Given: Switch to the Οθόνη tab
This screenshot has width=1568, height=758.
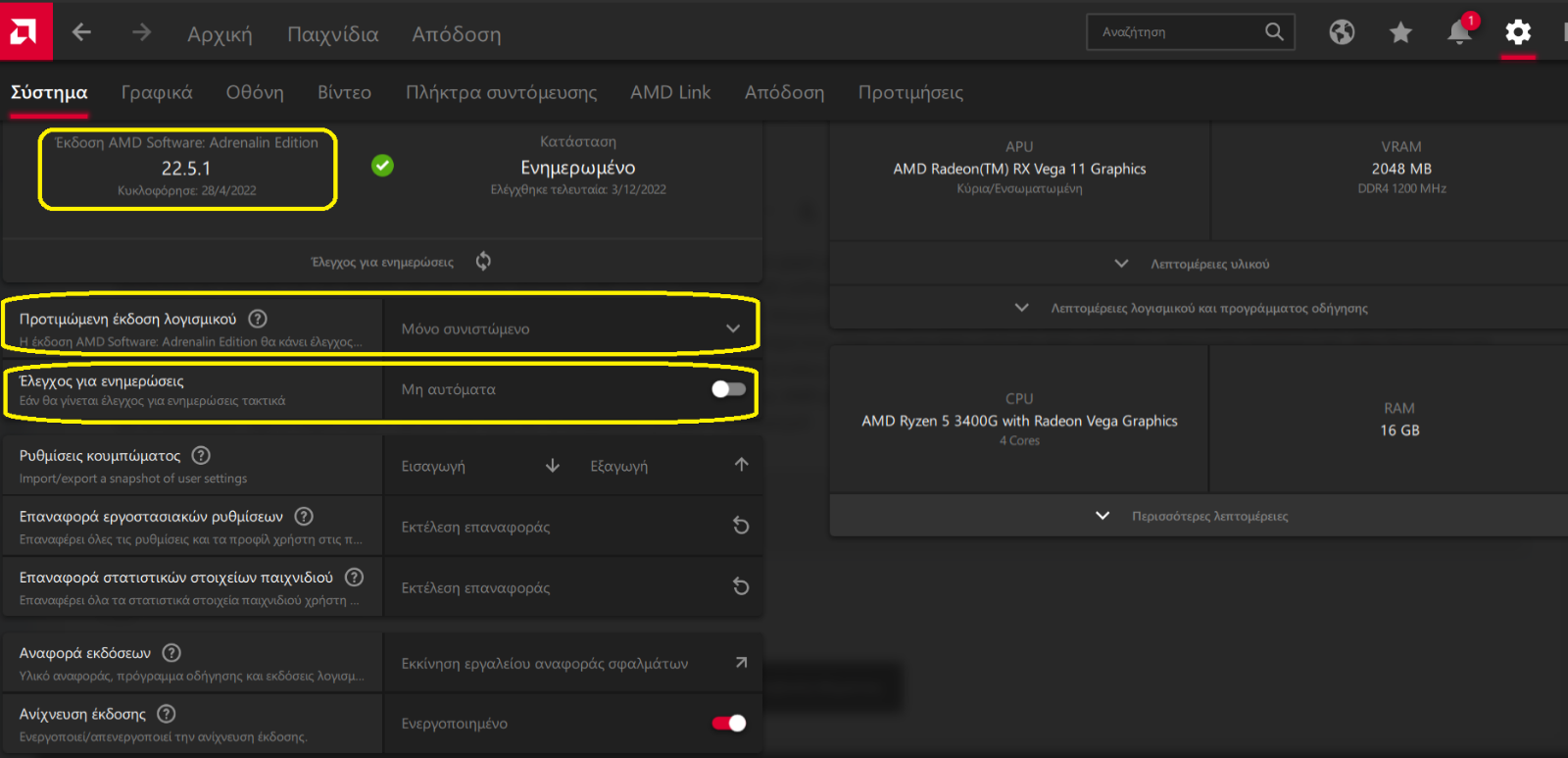Looking at the screenshot, I should tap(255, 92).
